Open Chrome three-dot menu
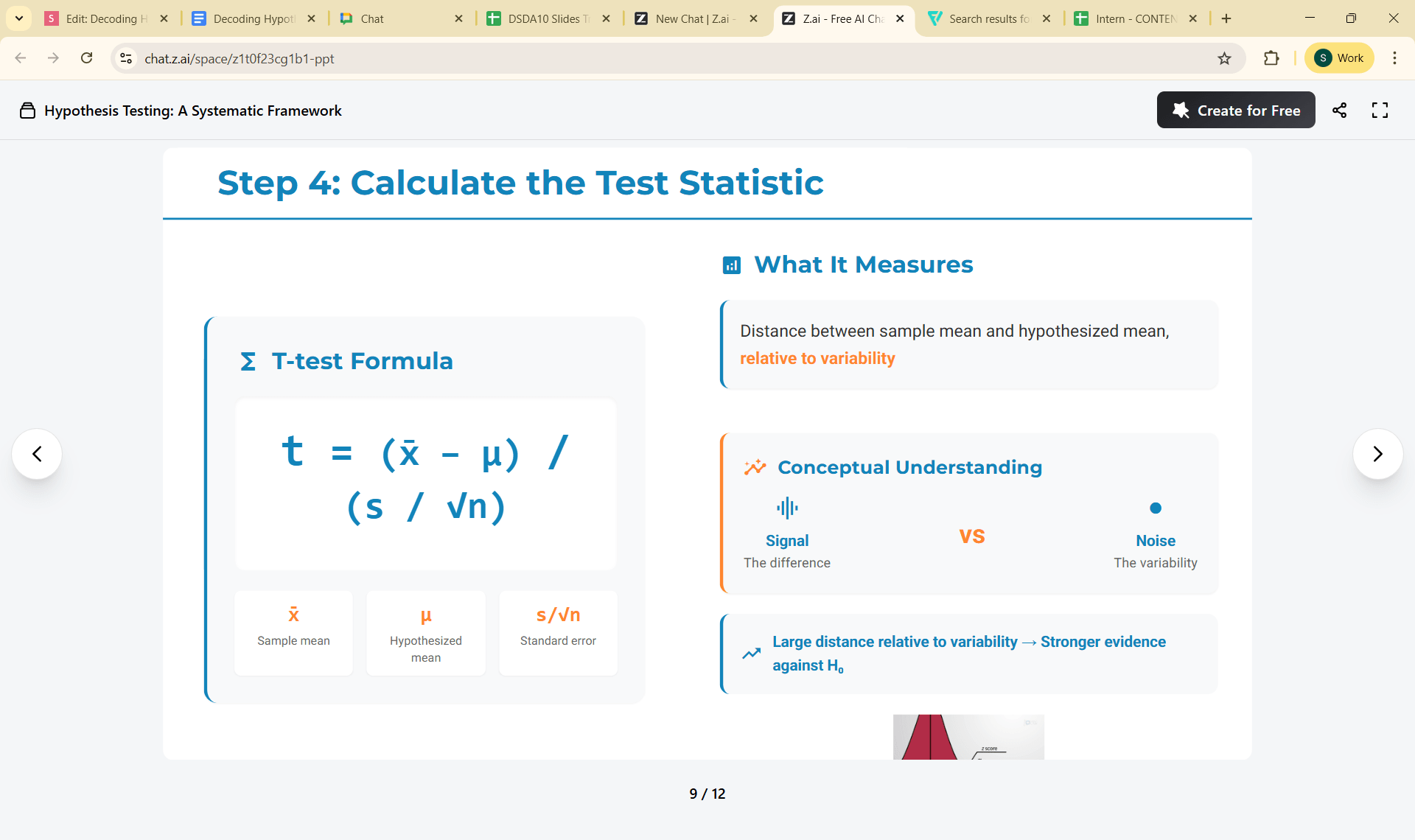The height and width of the screenshot is (840, 1415). [x=1394, y=58]
